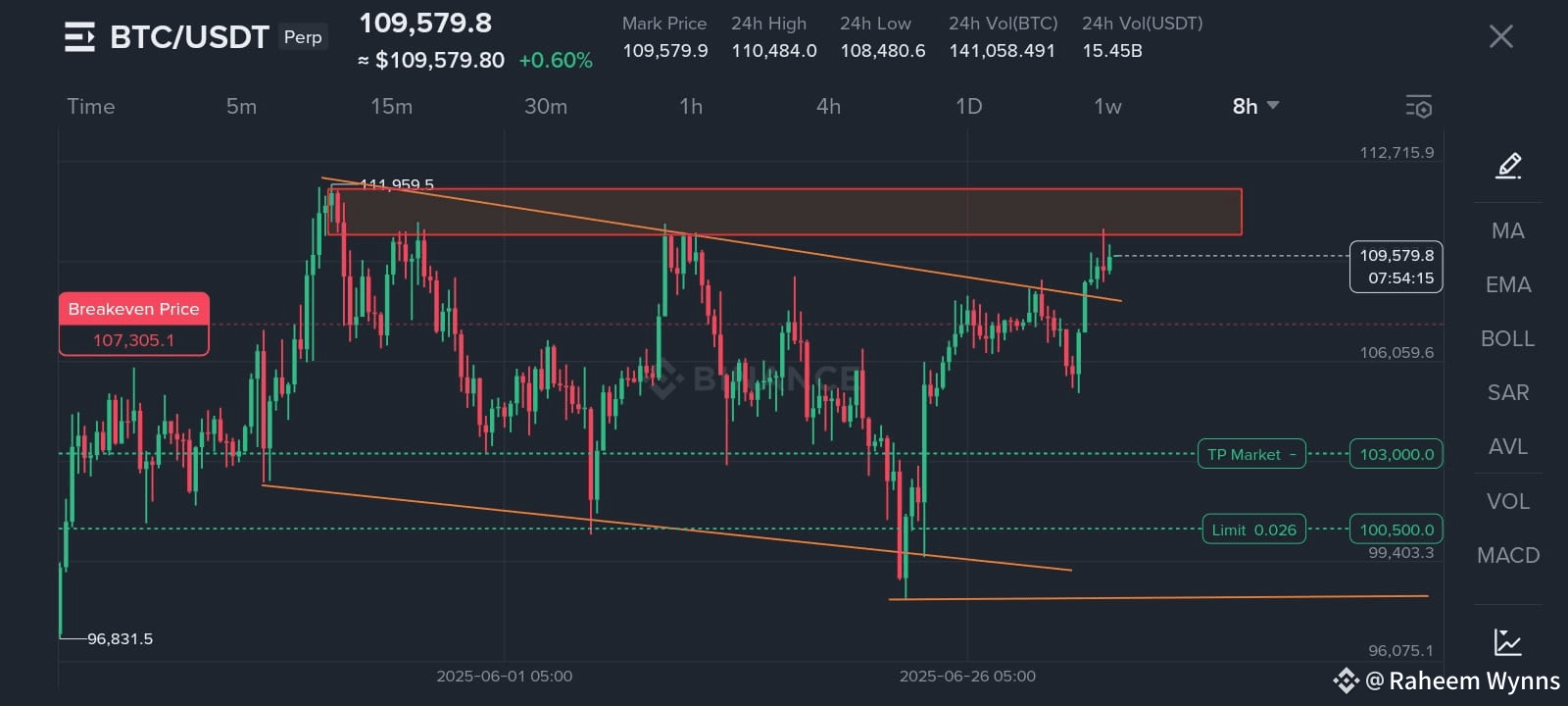The height and width of the screenshot is (706, 1568).
Task: Toggle the BOLL indicator
Action: (x=1507, y=338)
